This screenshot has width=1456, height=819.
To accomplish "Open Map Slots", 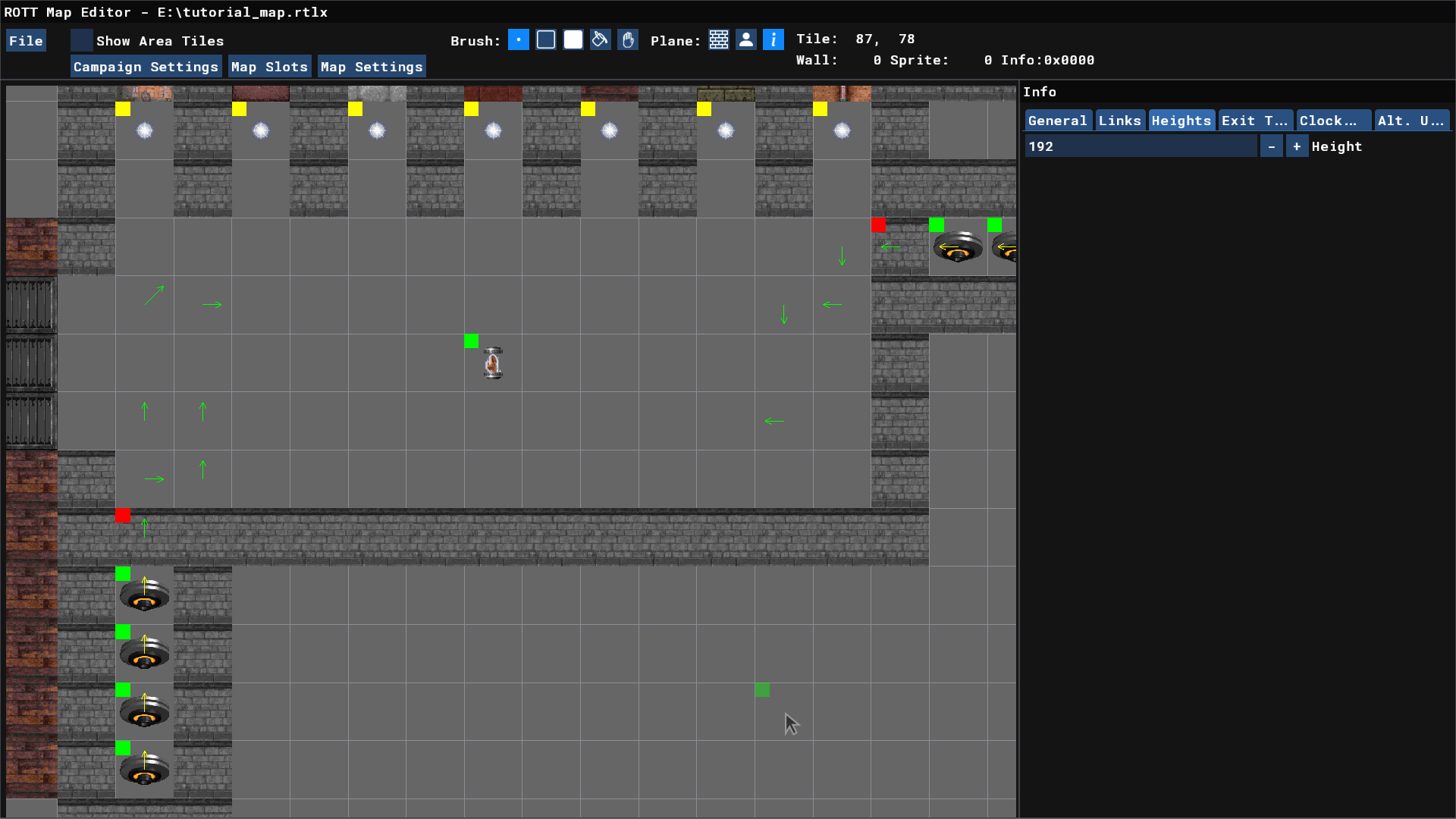I will (x=269, y=67).
